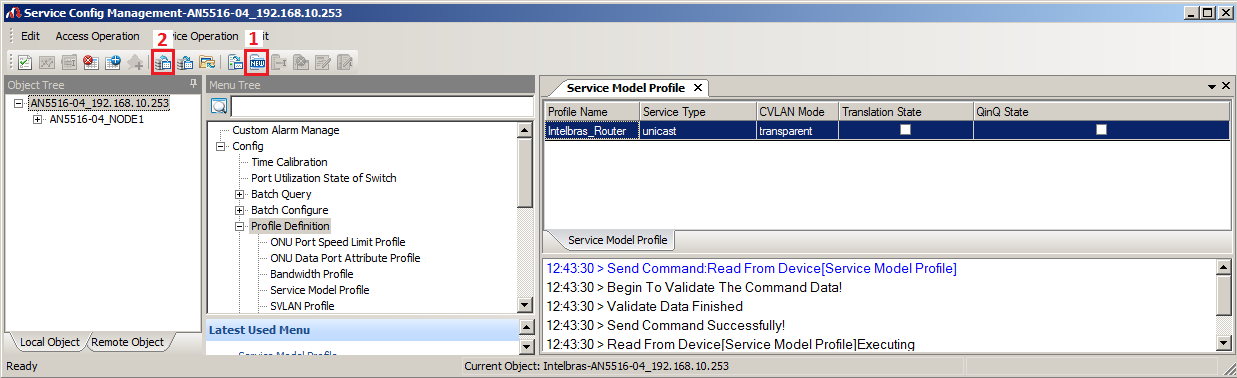This screenshot has height=378, width=1237.
Task: Collapse the Profile Definition node
Action: pos(240,226)
